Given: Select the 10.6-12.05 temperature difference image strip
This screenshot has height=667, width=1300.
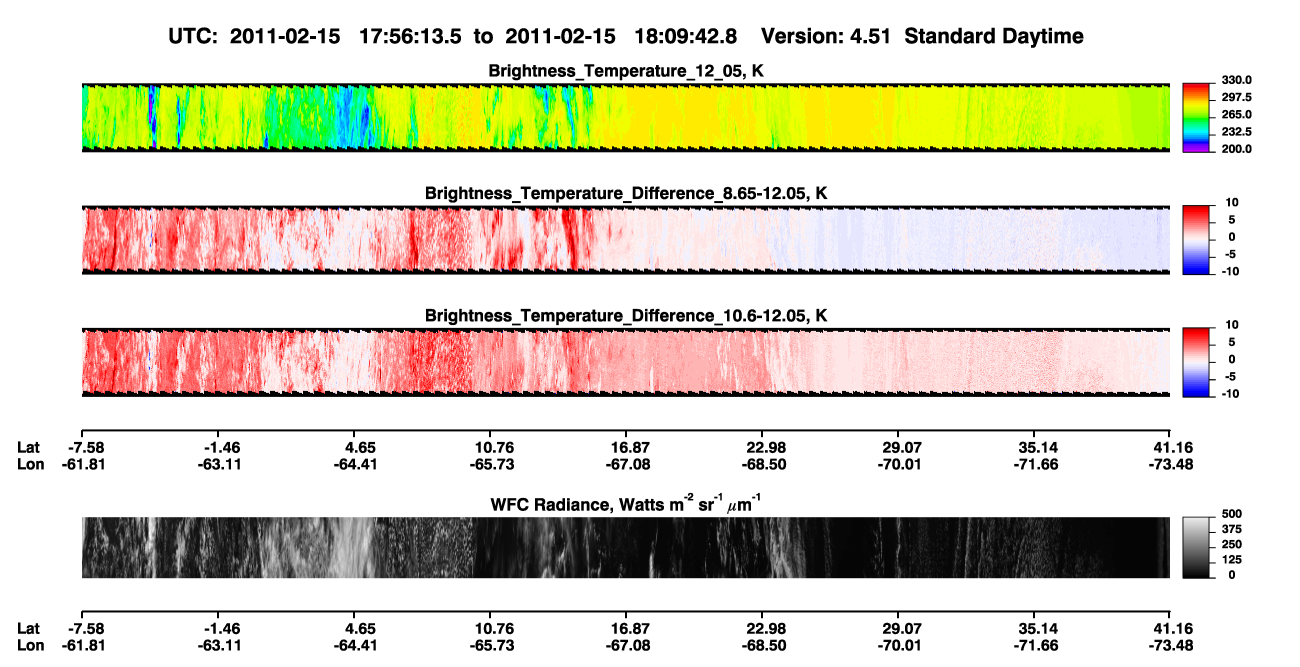Looking at the screenshot, I should pos(625,362).
